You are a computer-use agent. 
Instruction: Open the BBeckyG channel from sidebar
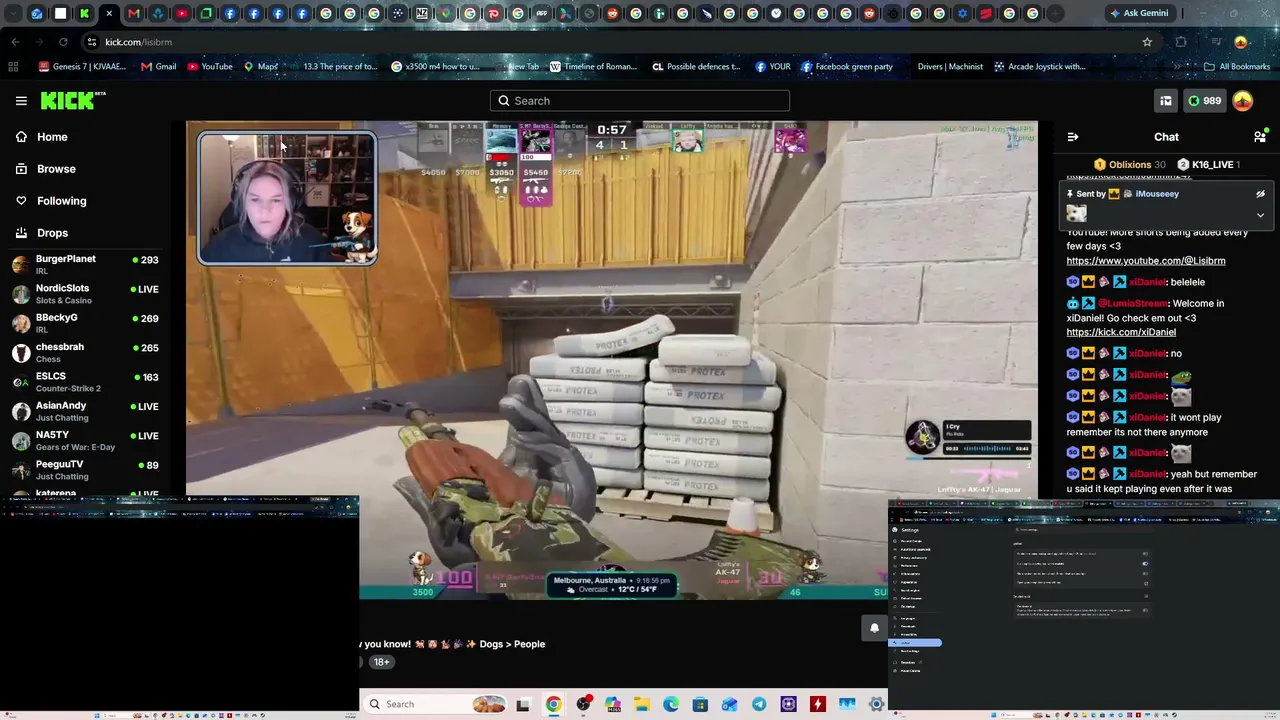coord(85,323)
